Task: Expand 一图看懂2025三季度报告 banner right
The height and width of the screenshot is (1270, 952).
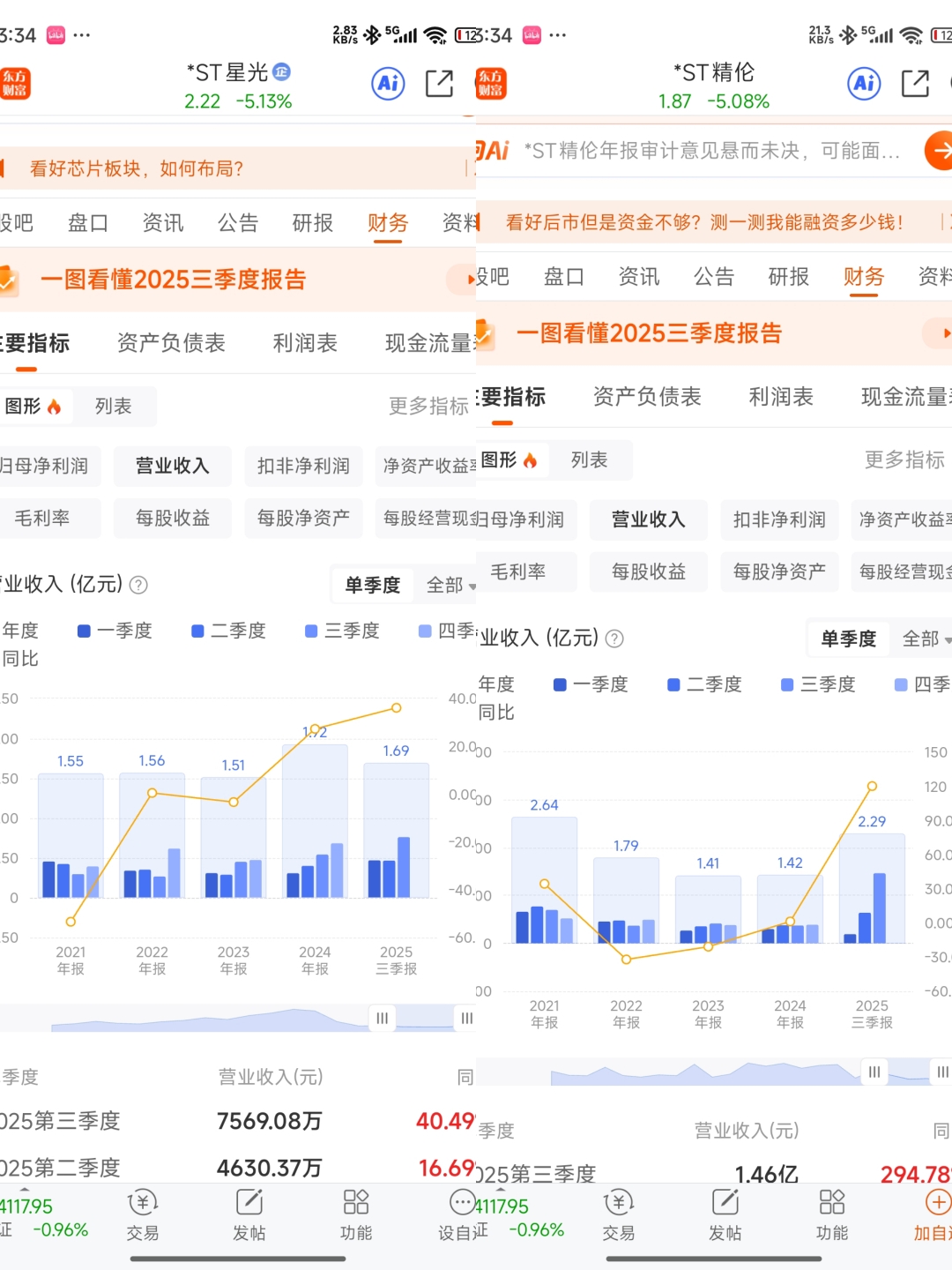Action: point(714,333)
